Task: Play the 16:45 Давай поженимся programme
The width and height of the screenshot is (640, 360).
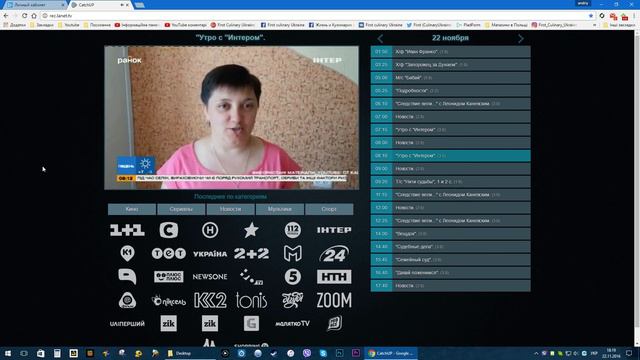Action: 451,273
